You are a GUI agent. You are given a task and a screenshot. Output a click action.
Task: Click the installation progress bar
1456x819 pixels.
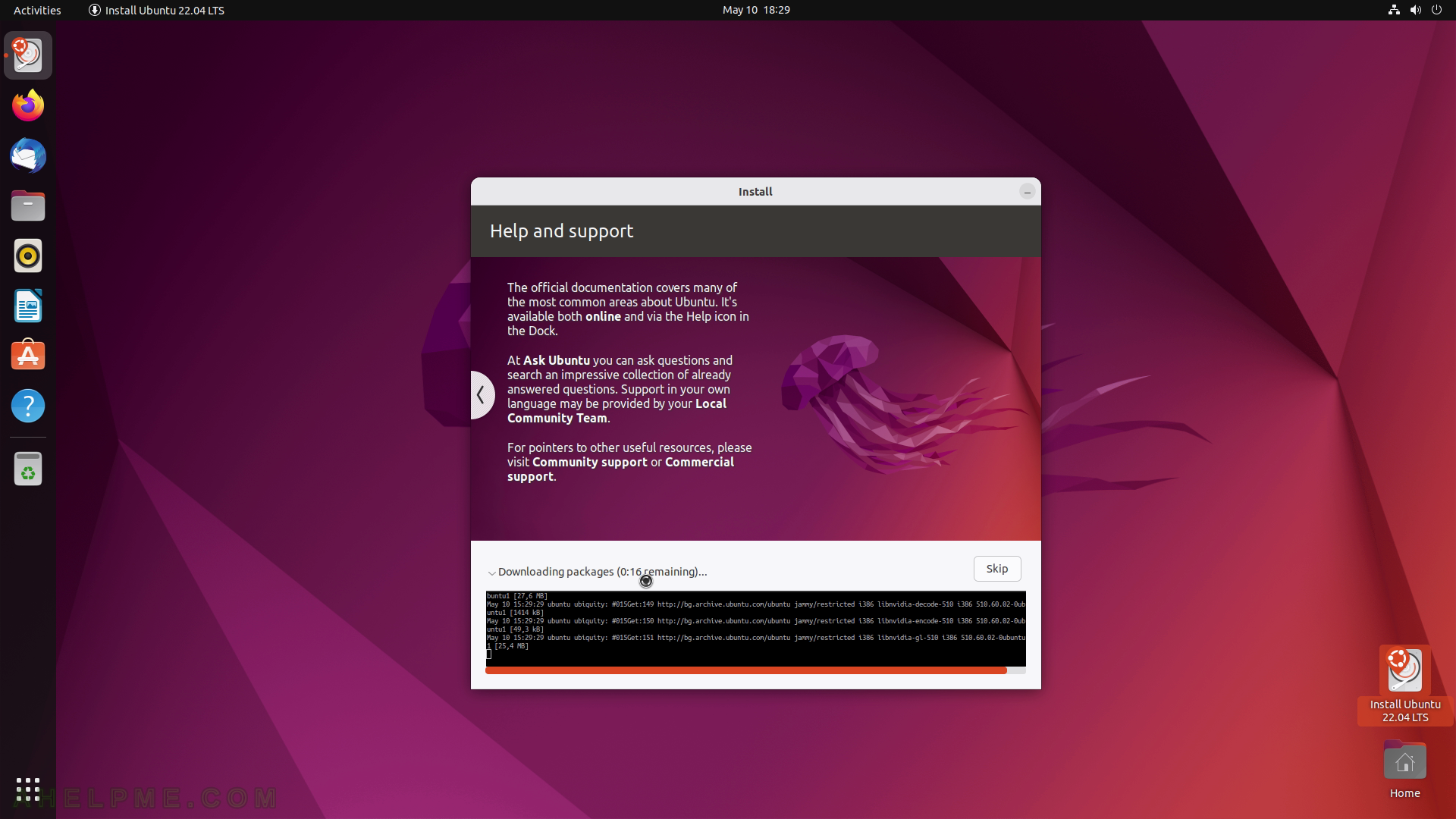[x=755, y=670]
